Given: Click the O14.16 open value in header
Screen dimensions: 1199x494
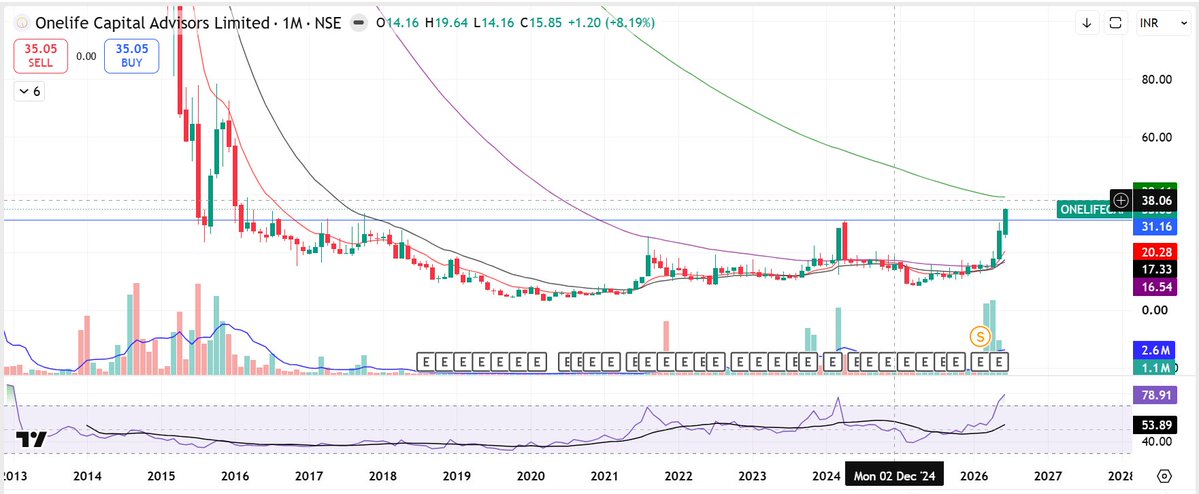Looking at the screenshot, I should pyautogui.click(x=397, y=23).
